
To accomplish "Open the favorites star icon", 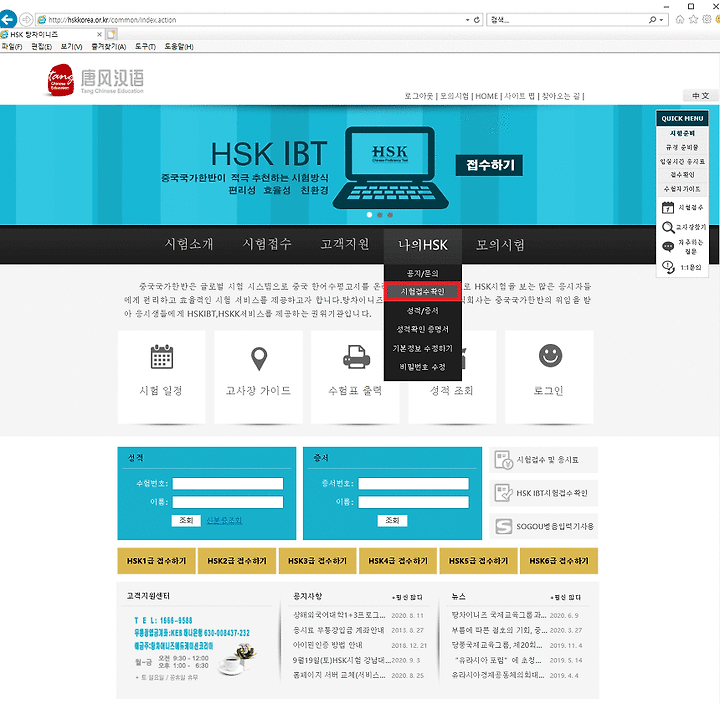I will pyautogui.click(x=693, y=19).
